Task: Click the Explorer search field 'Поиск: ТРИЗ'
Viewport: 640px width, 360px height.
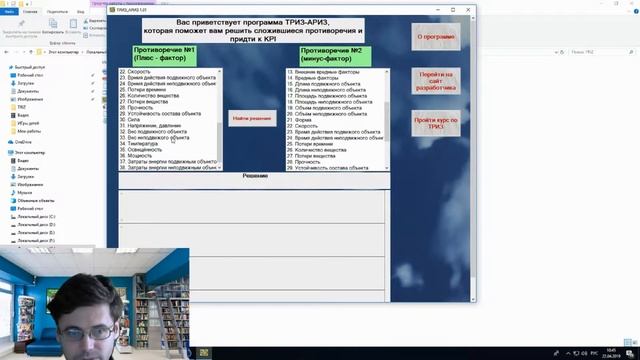Action: (x=601, y=52)
